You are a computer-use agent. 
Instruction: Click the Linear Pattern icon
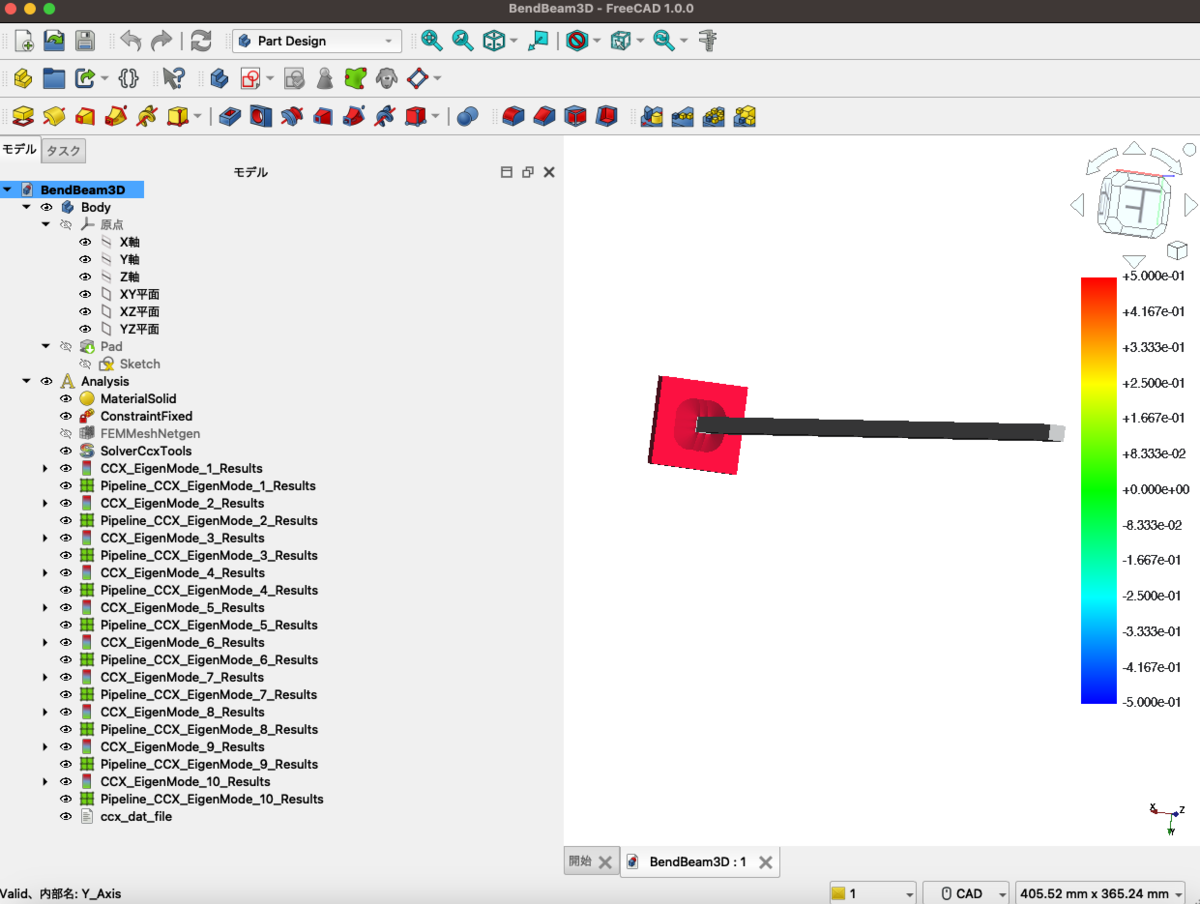[683, 116]
